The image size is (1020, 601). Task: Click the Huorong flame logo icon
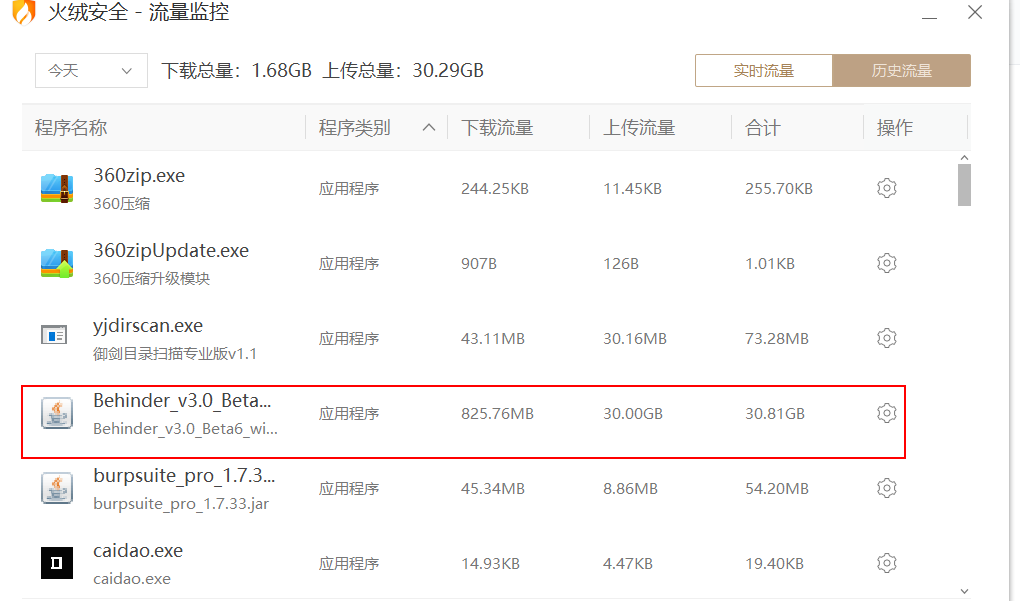[24, 12]
